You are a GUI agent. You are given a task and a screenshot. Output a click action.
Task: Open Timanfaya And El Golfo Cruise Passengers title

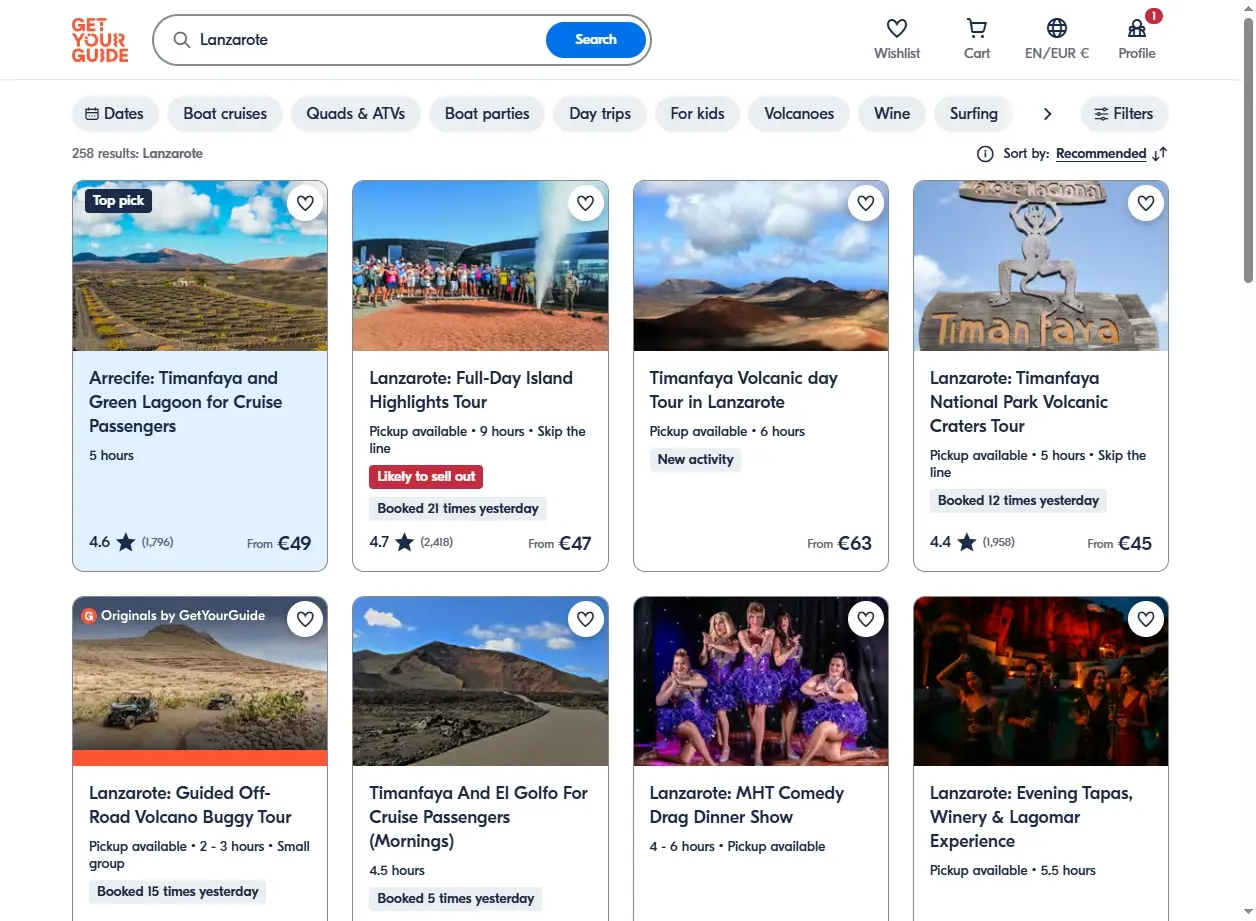point(478,817)
